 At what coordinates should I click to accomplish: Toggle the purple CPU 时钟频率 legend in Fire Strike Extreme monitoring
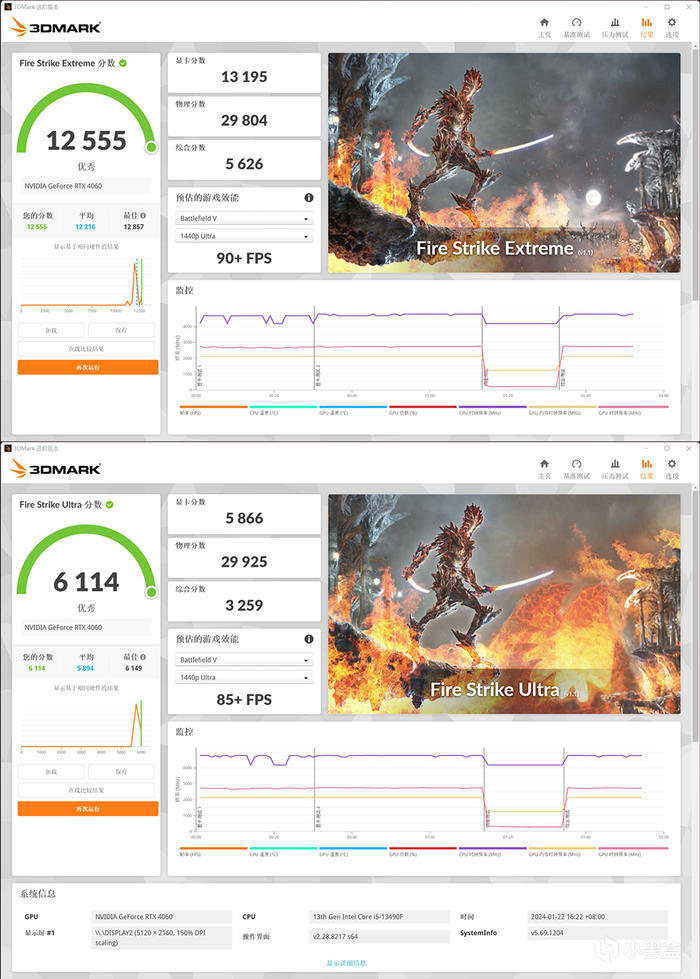493,410
